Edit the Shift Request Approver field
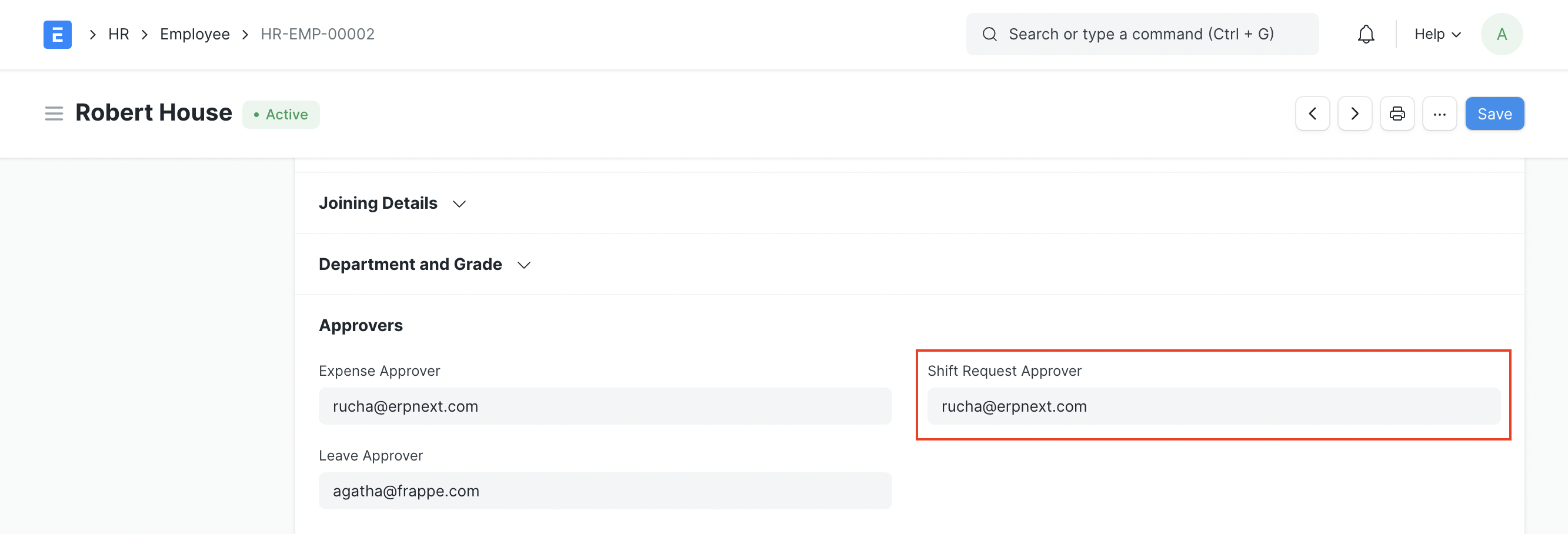This screenshot has height=534, width=1568. (x=1213, y=406)
